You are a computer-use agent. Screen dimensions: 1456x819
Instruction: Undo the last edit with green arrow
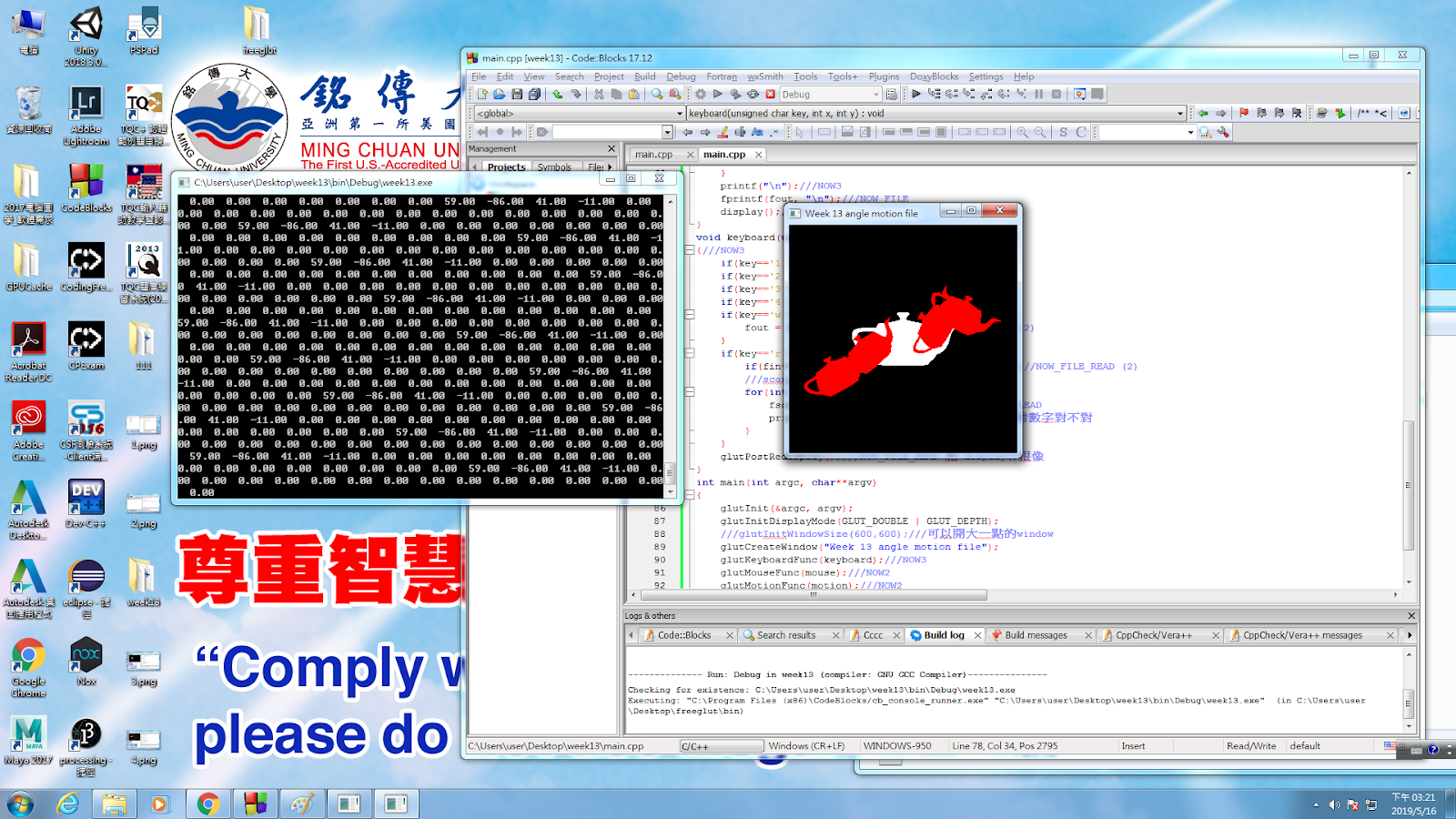pyautogui.click(x=558, y=94)
